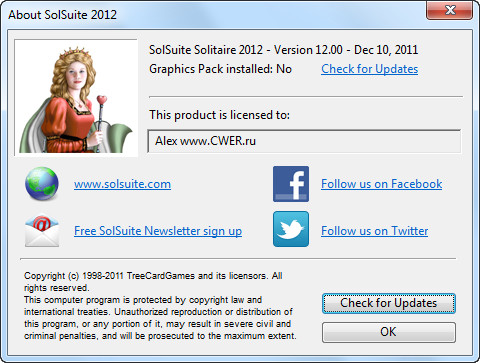The width and height of the screenshot is (480, 363).
Task: Click 'Graphics Pack installed: No' text
Action: coord(220,69)
